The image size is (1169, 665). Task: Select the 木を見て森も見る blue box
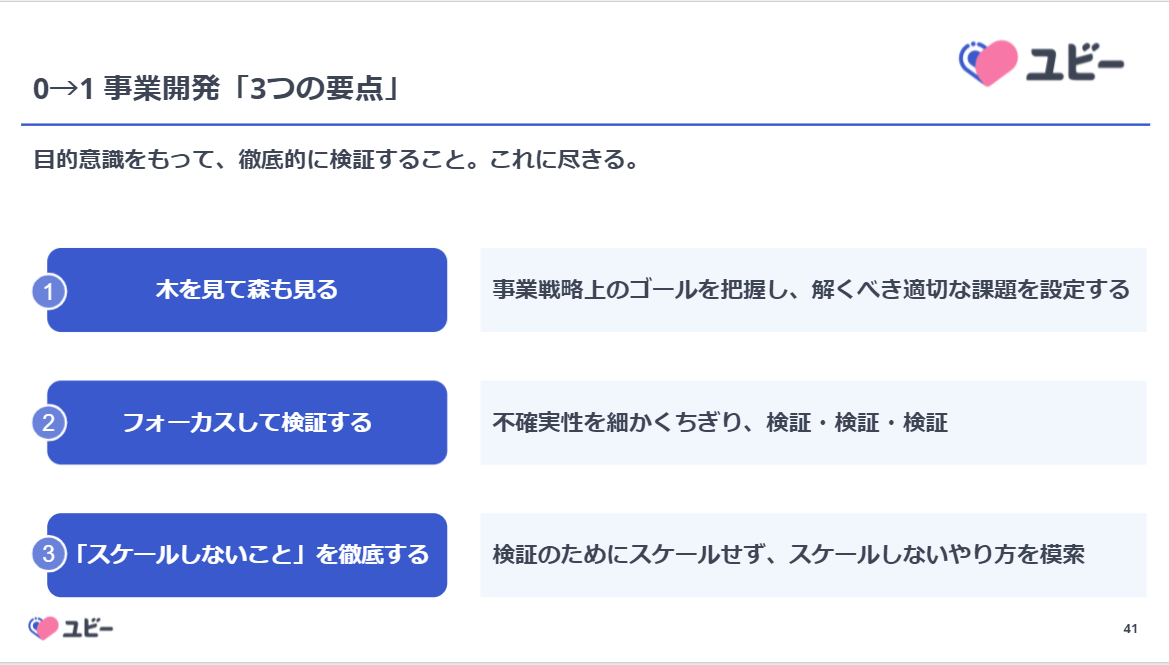[x=247, y=290]
